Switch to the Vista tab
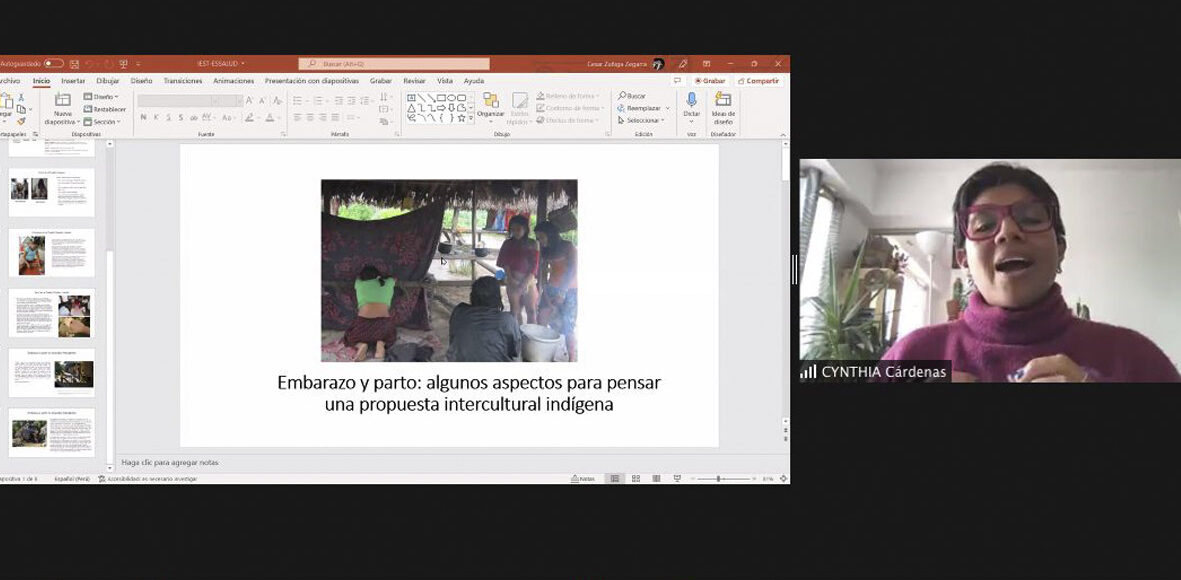The image size is (1181, 580). pyautogui.click(x=445, y=81)
